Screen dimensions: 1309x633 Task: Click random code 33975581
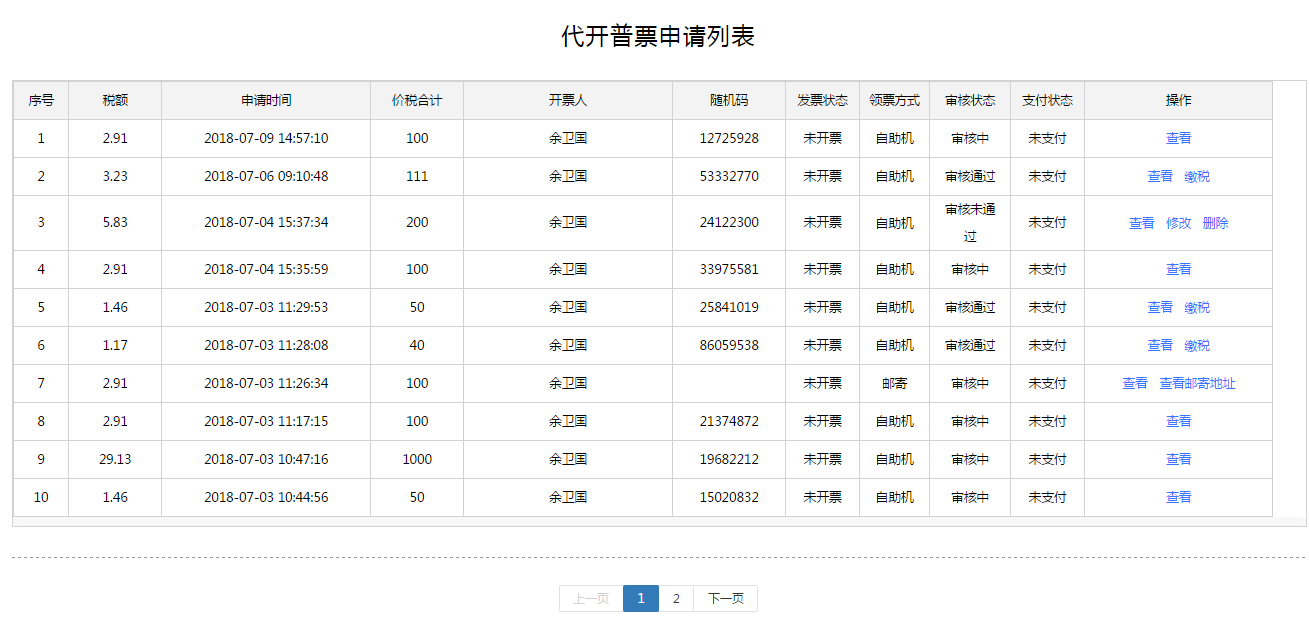point(729,269)
